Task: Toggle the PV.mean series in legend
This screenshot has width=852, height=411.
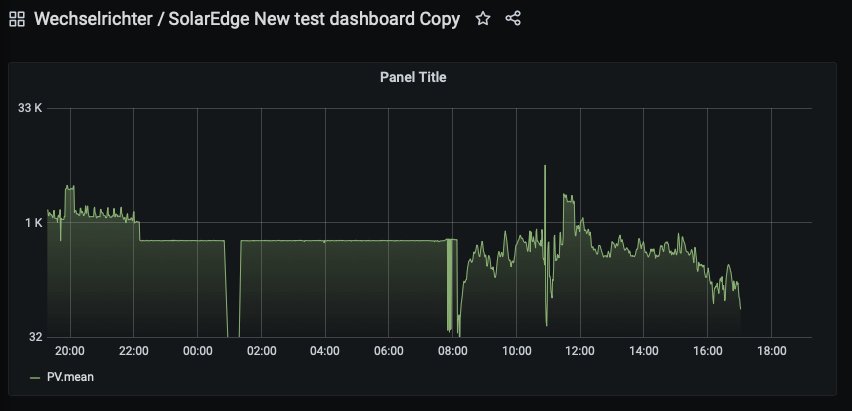Action: tap(69, 377)
